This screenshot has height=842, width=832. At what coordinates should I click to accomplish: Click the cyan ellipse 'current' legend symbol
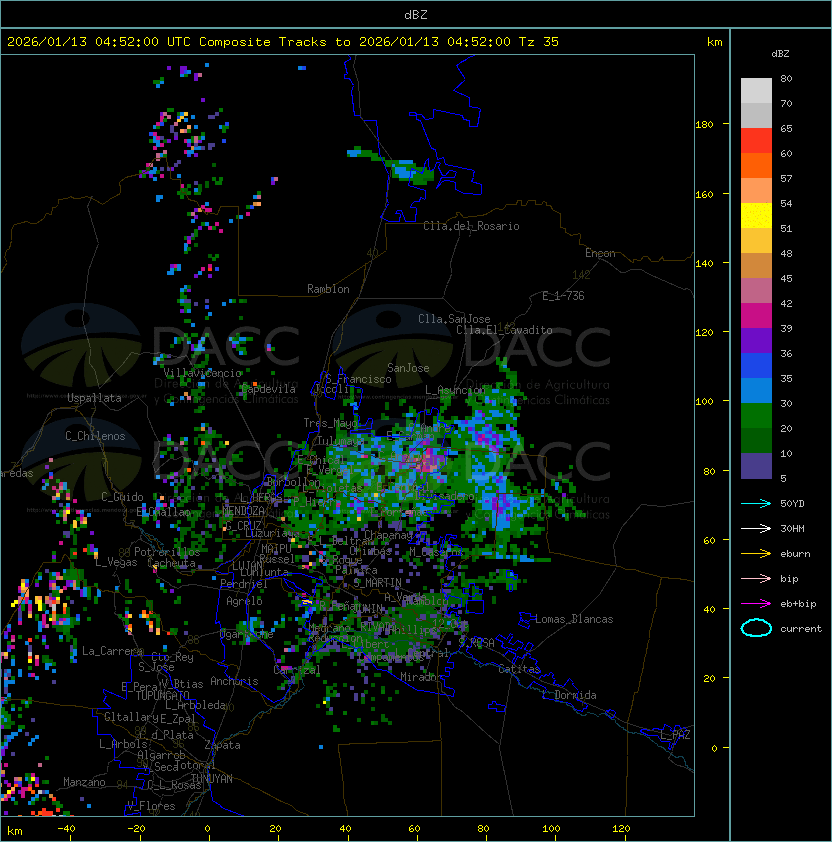(x=756, y=628)
